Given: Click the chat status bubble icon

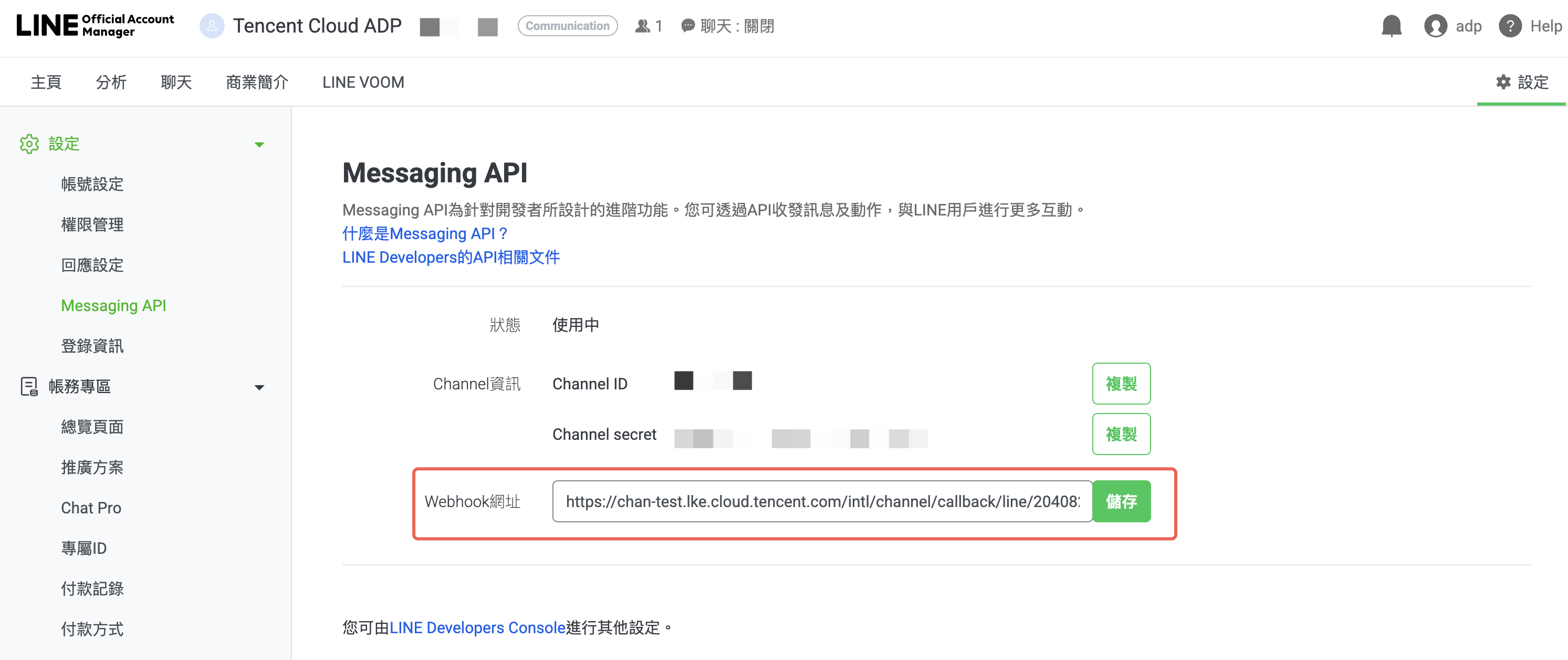Looking at the screenshot, I should pyautogui.click(x=688, y=26).
